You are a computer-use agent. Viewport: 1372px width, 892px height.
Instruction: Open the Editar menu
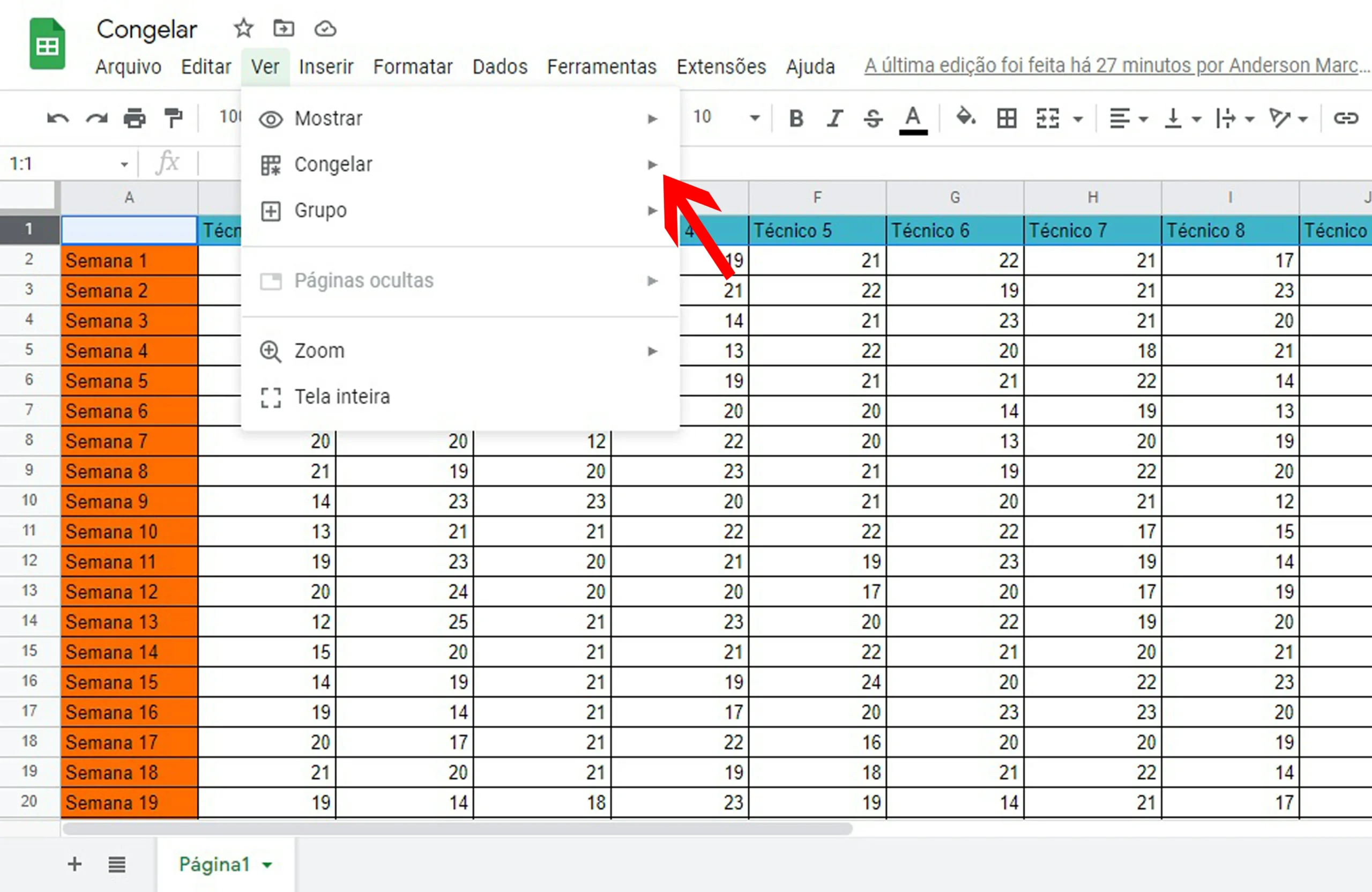(x=206, y=67)
